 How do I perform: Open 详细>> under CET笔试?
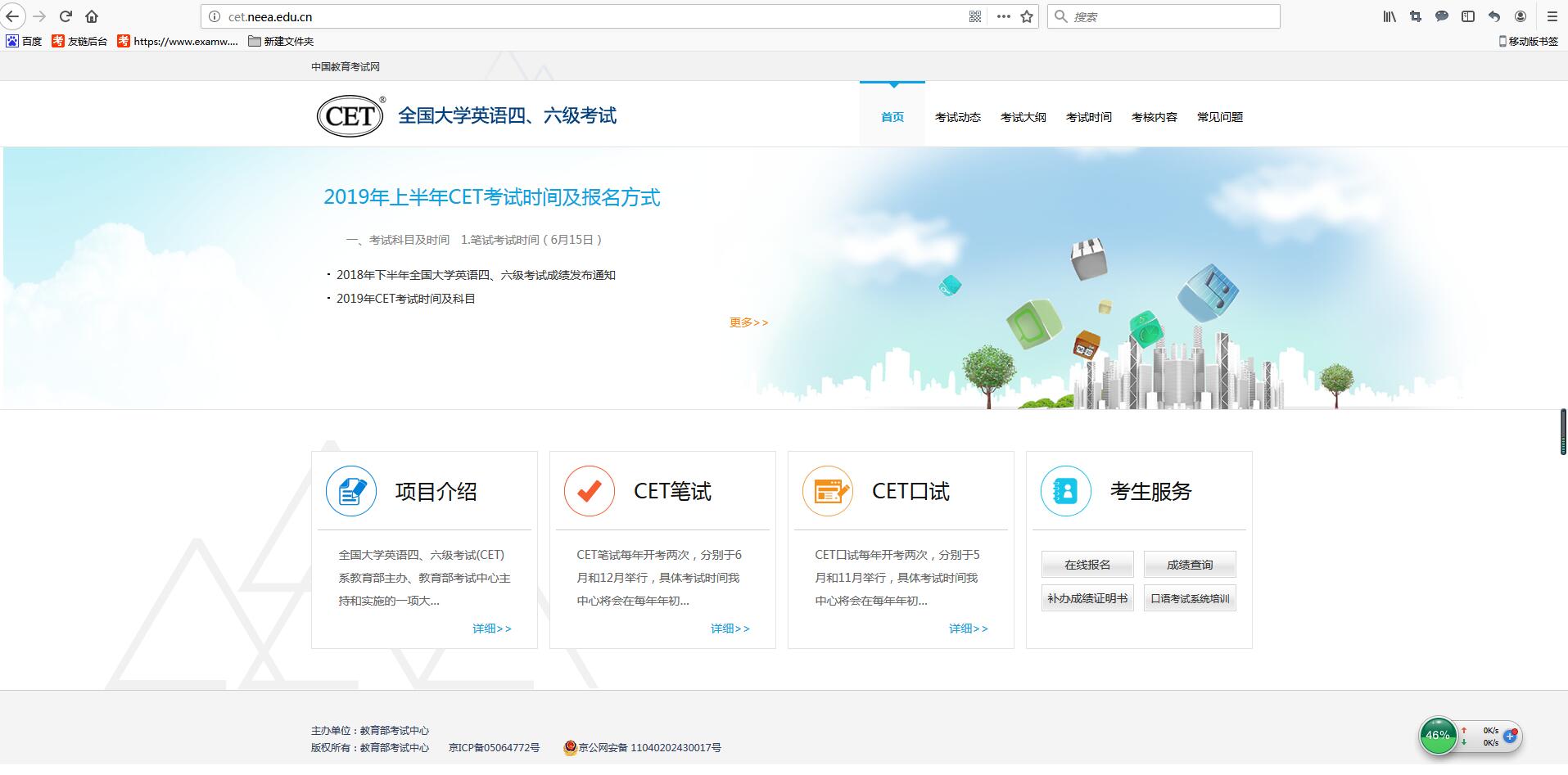[x=730, y=629]
